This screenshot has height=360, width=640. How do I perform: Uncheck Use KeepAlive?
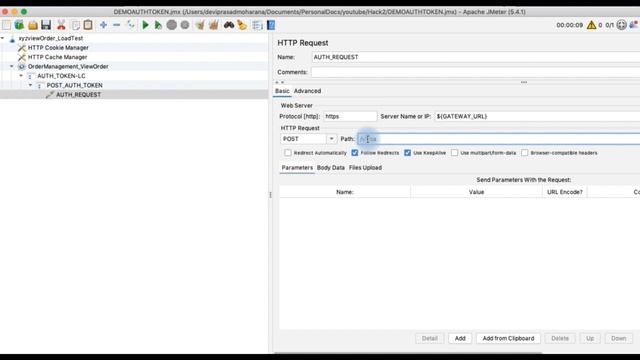pyautogui.click(x=407, y=153)
